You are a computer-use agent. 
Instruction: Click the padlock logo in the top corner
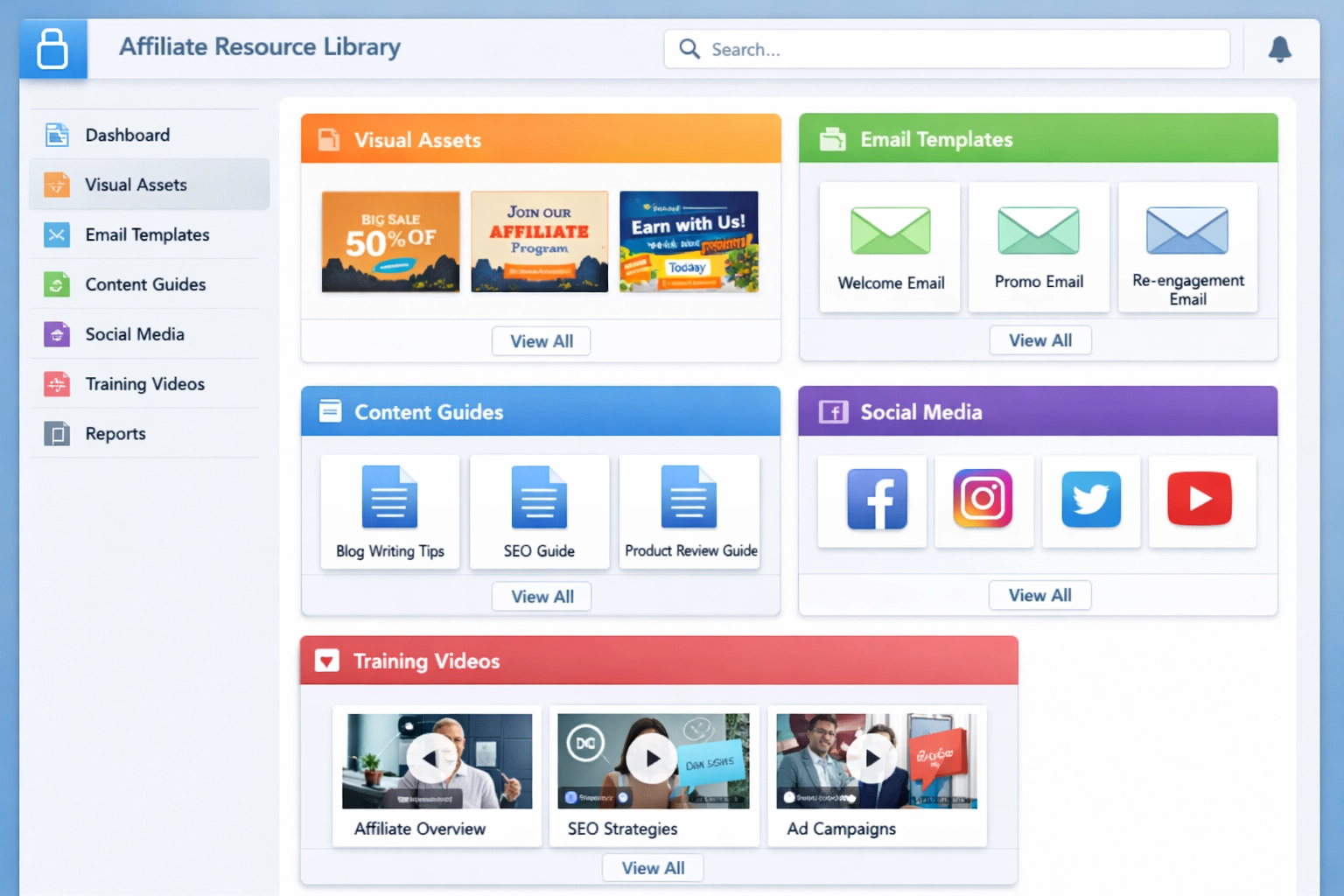point(52,48)
